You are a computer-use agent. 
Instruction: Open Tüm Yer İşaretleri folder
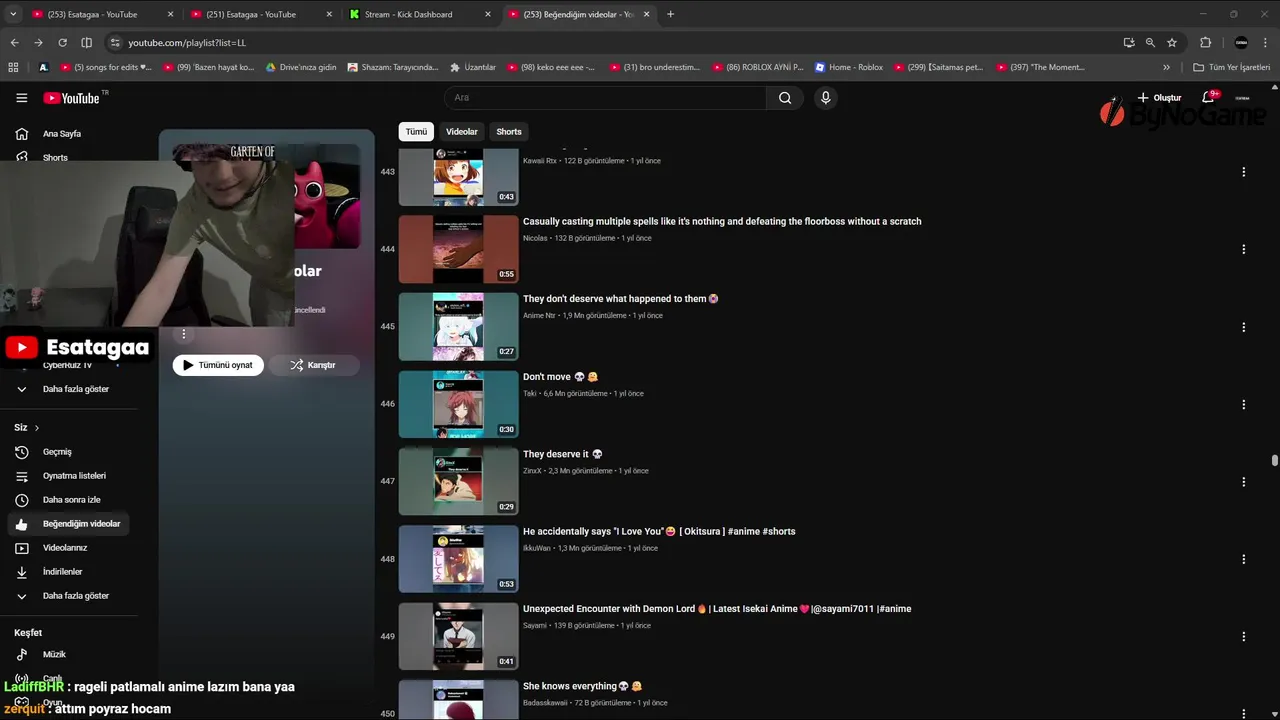[x=1232, y=67]
